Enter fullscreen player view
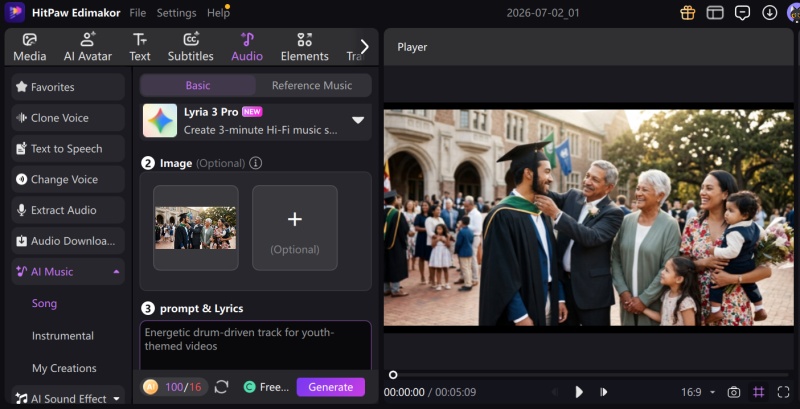Image resolution: width=800 pixels, height=409 pixels. tap(783, 392)
